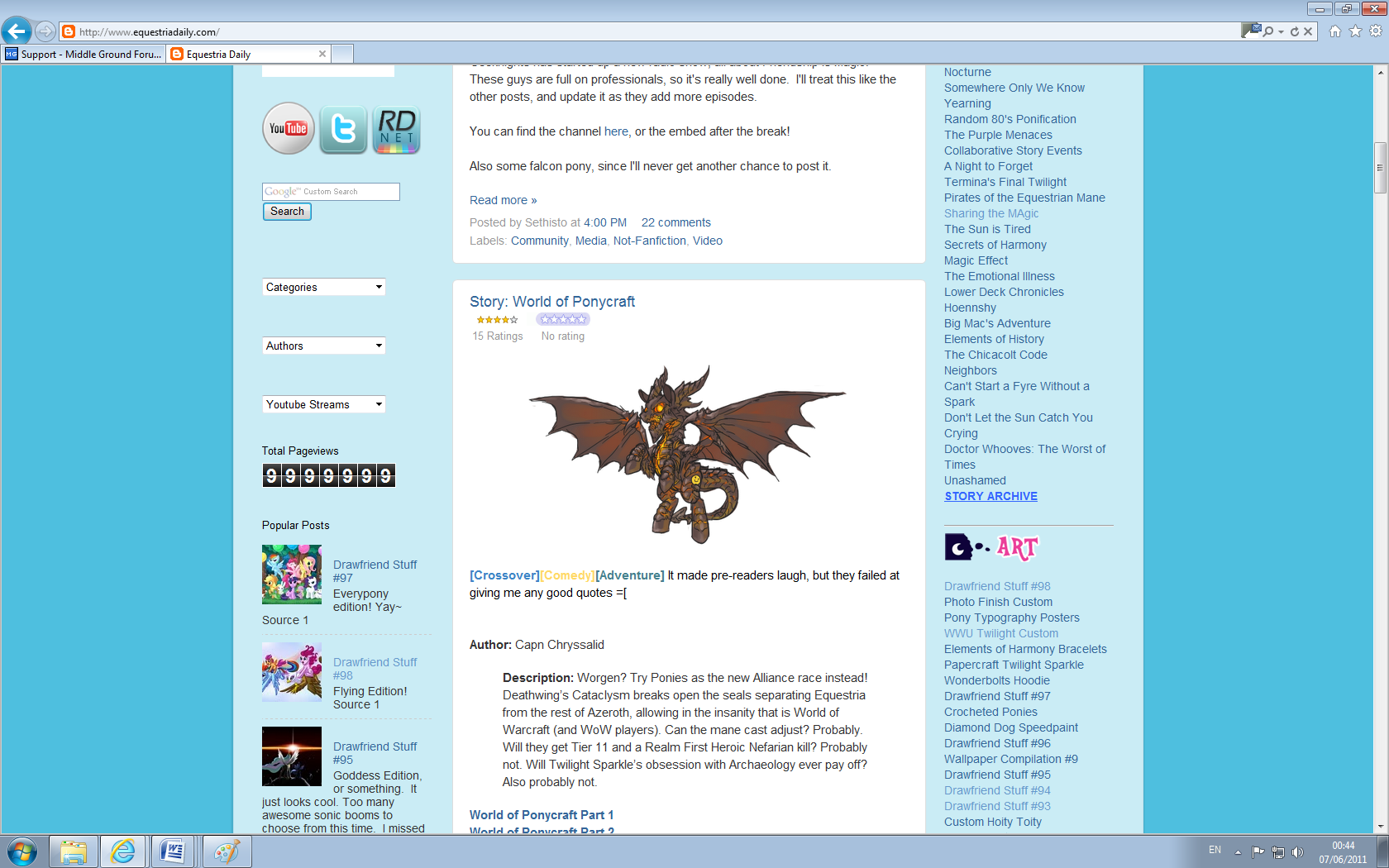This screenshot has width=1389, height=868.
Task: Click the Show Desktop strip on the taskbar
Action: click(1383, 851)
